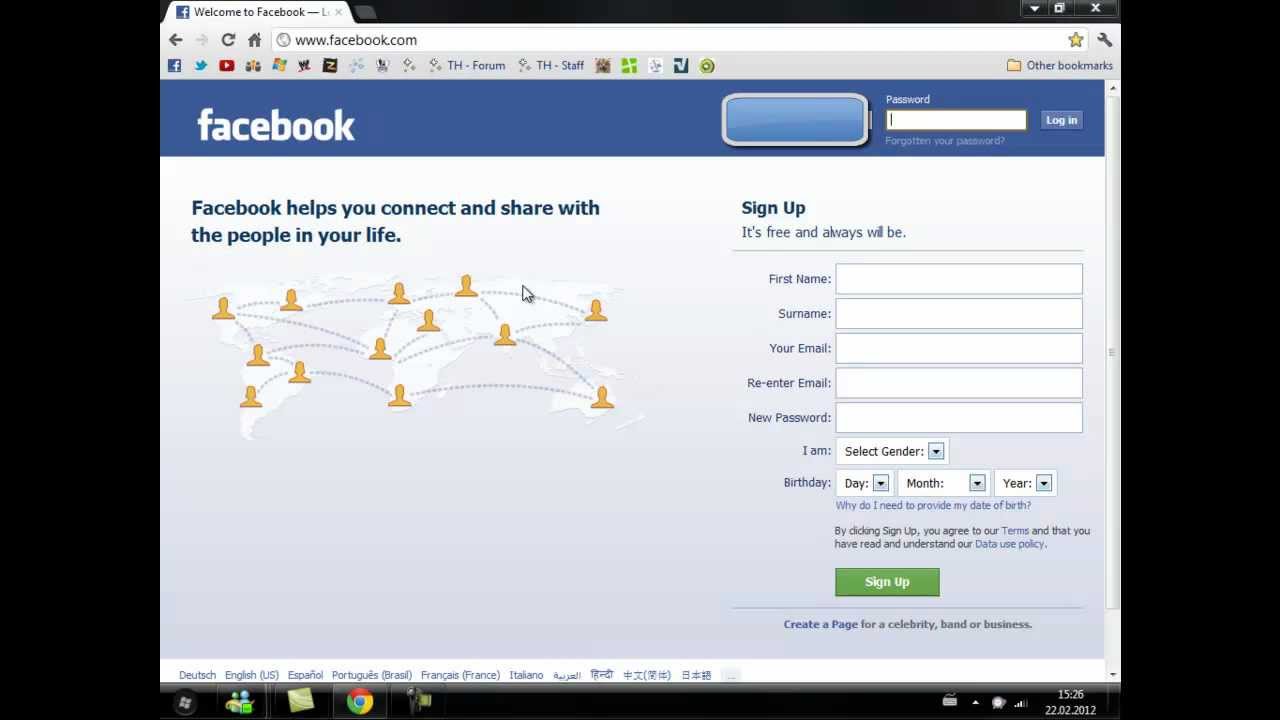Open the Chrome wrench menu
The image size is (1280, 720).
(1104, 40)
